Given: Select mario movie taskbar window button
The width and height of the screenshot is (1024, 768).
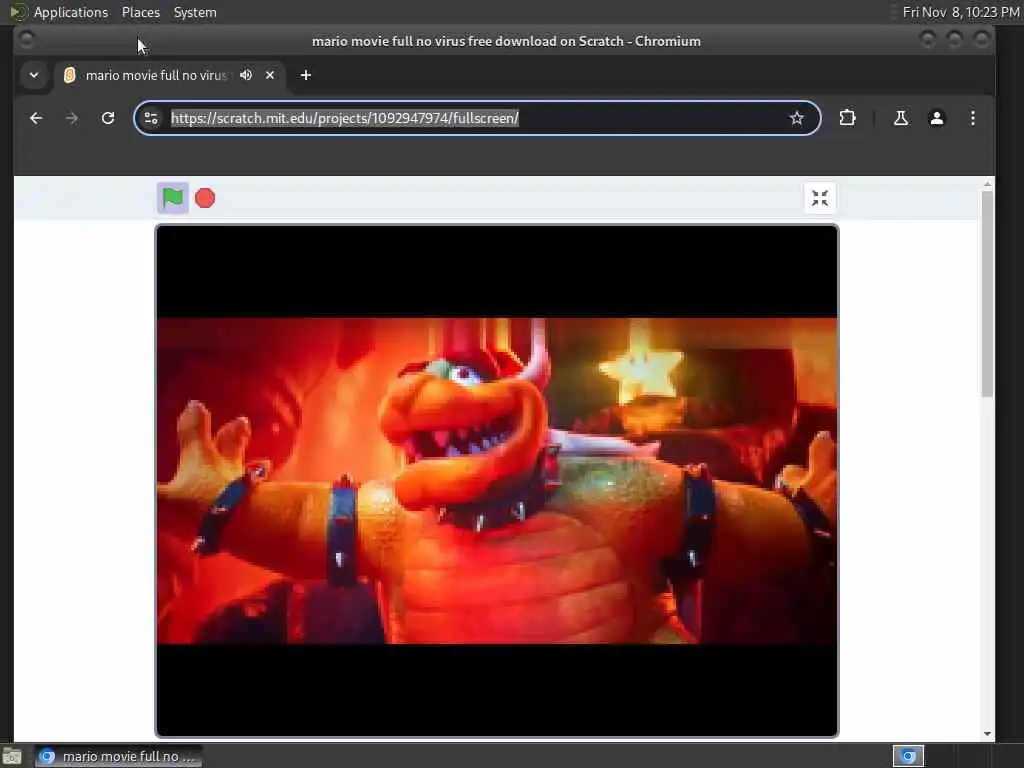Looking at the screenshot, I should 119,756.
